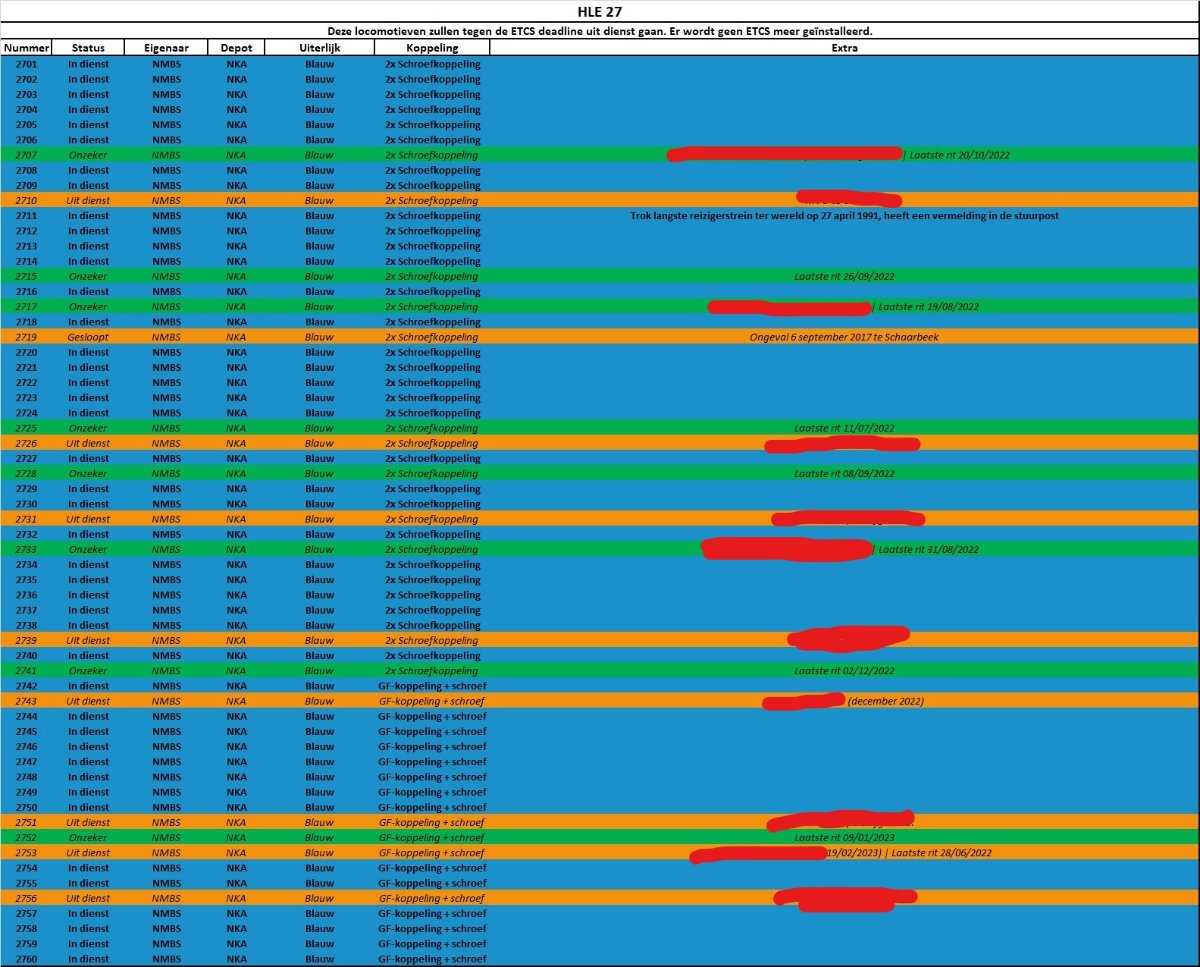
Task: Select the Uit dienst status of 2710
Action: tap(88, 200)
